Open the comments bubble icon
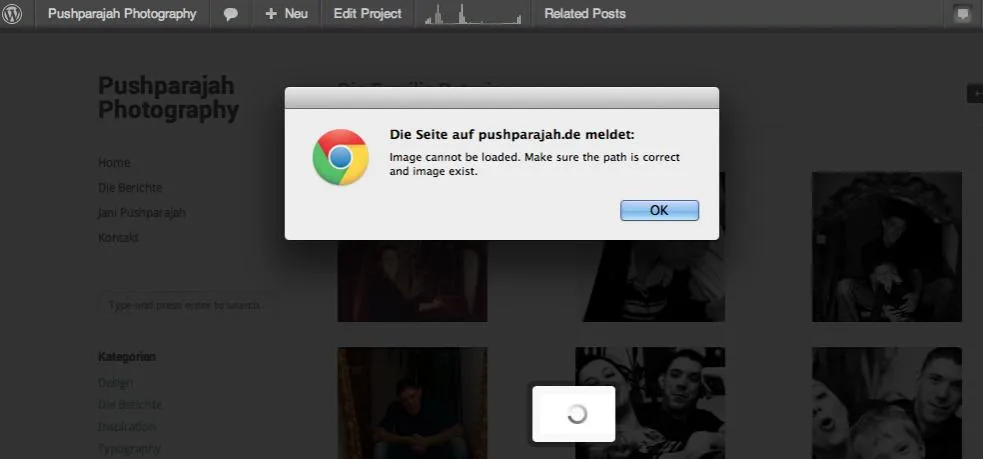983x459 pixels. [x=231, y=14]
